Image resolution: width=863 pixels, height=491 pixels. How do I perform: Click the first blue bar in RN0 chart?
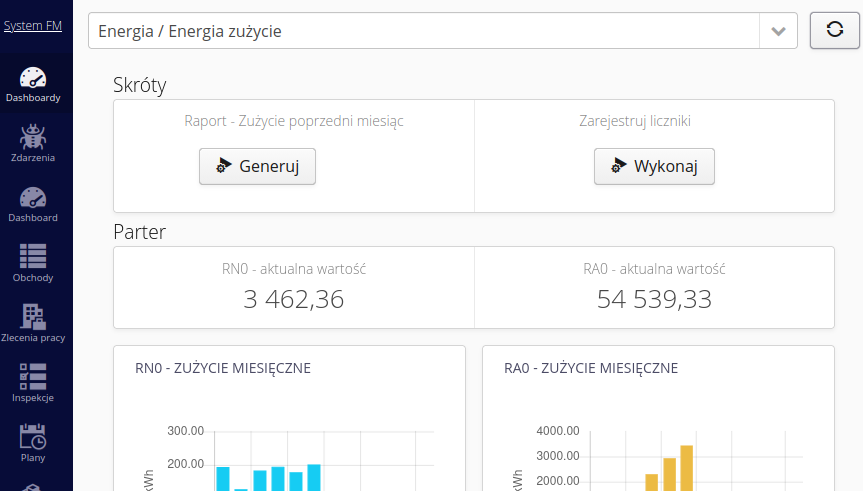(x=223, y=479)
